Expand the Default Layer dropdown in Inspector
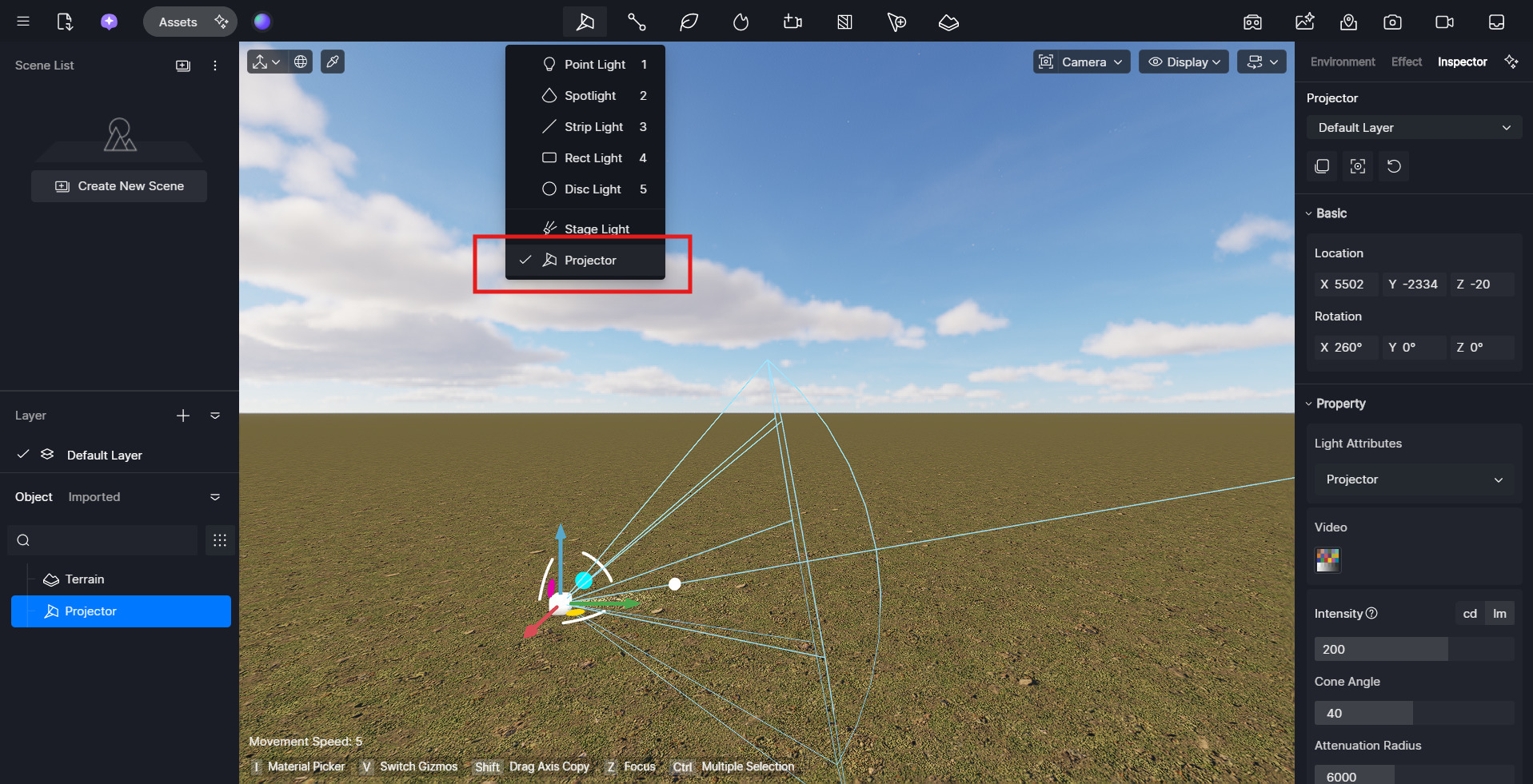This screenshot has height=784, width=1533. tap(1413, 128)
